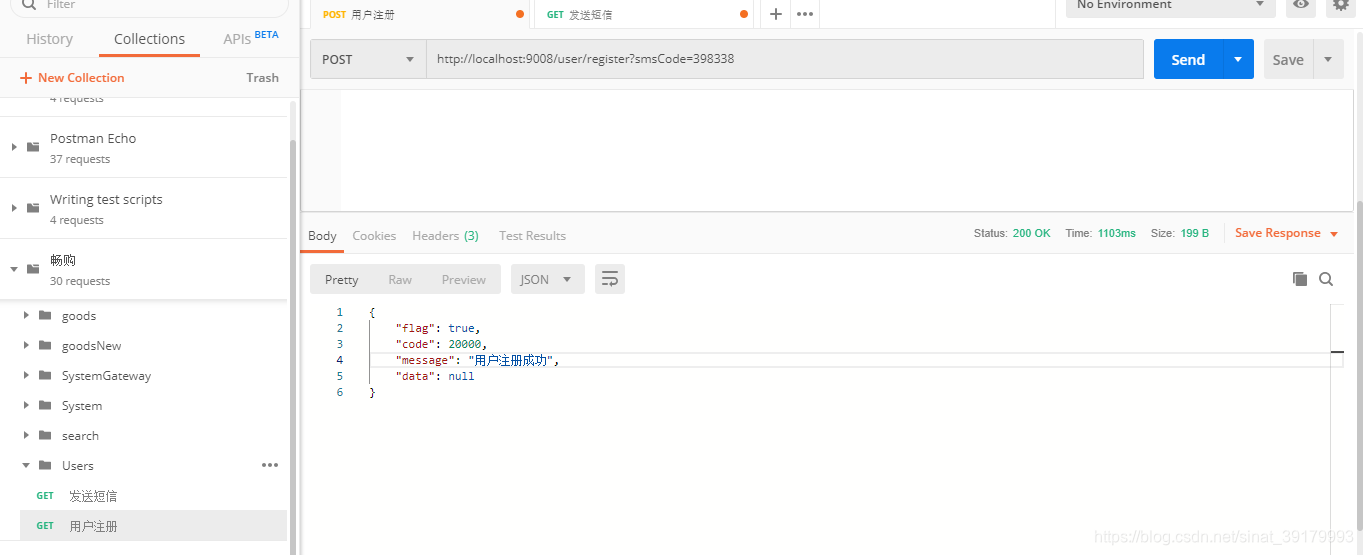
Task: Click the SystemGateway folder icon
Action: [x=45, y=375]
